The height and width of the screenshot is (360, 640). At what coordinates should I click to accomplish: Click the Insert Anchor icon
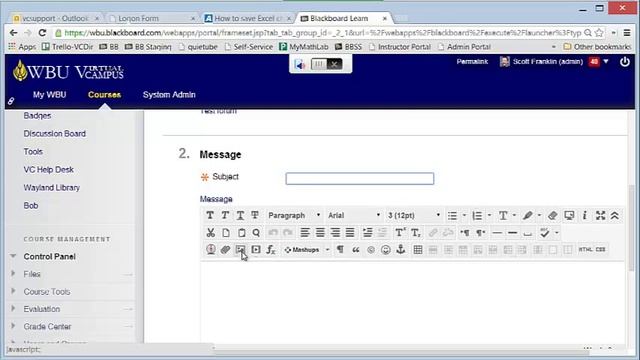coord(401,249)
